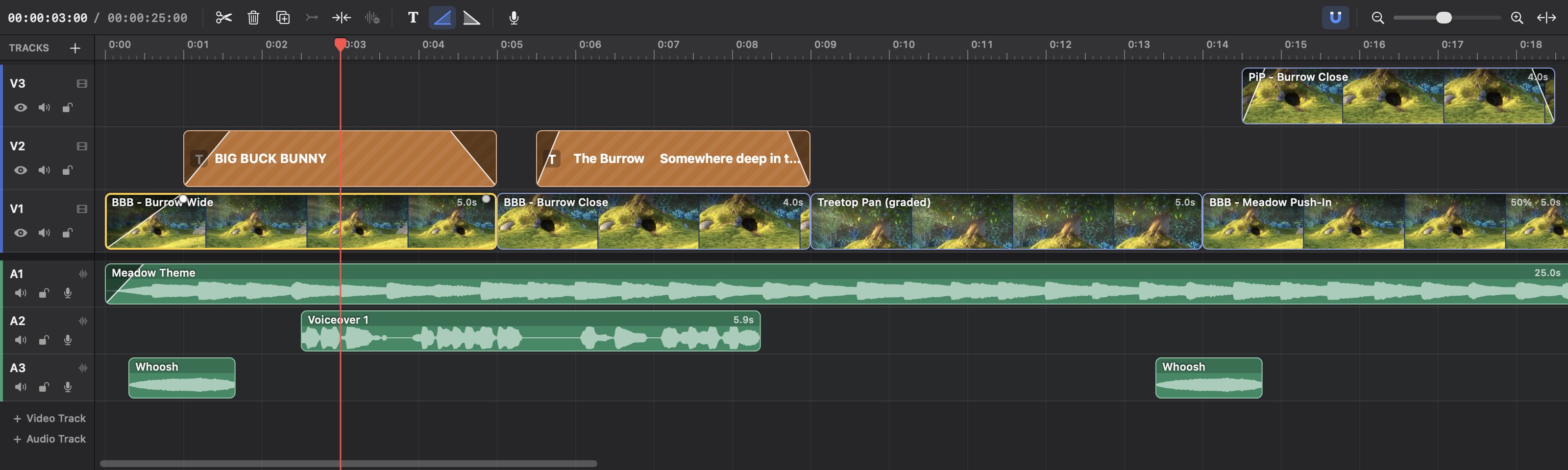The width and height of the screenshot is (1568, 470).
Task: Select The Burrow title clip
Action: tap(673, 159)
